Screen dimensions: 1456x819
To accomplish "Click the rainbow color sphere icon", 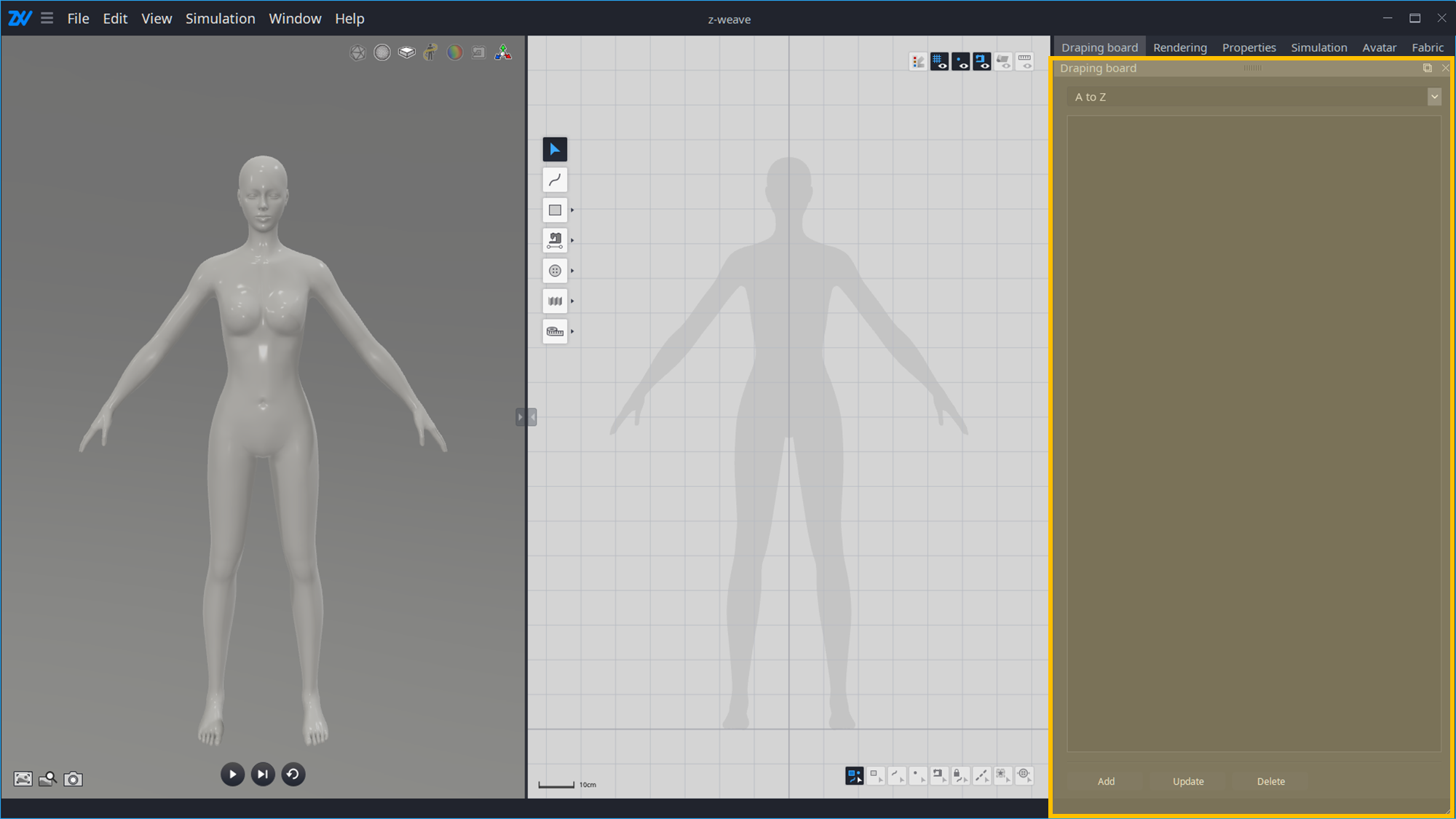I will (x=454, y=52).
